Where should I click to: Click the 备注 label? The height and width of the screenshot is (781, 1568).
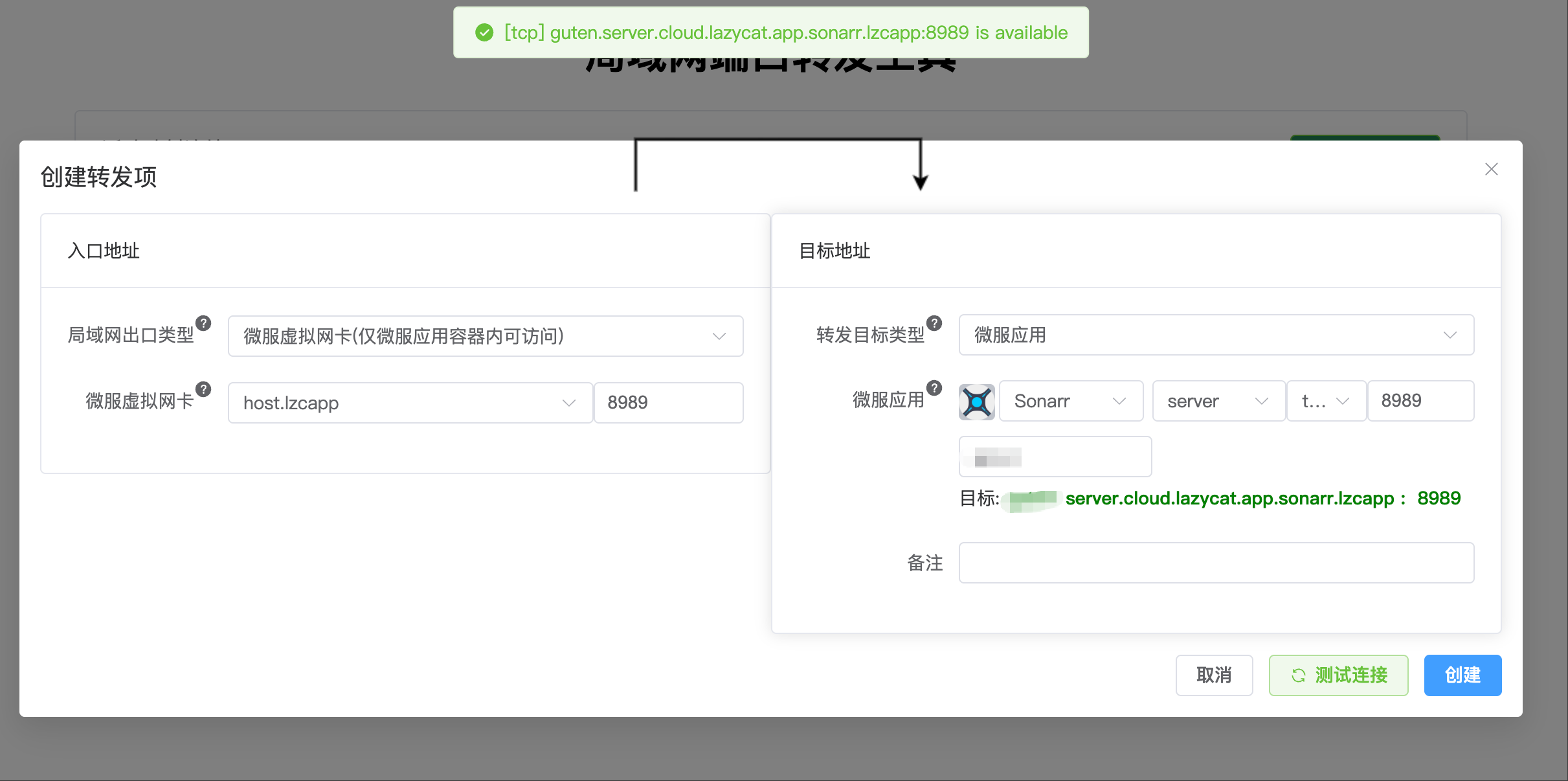tap(924, 563)
